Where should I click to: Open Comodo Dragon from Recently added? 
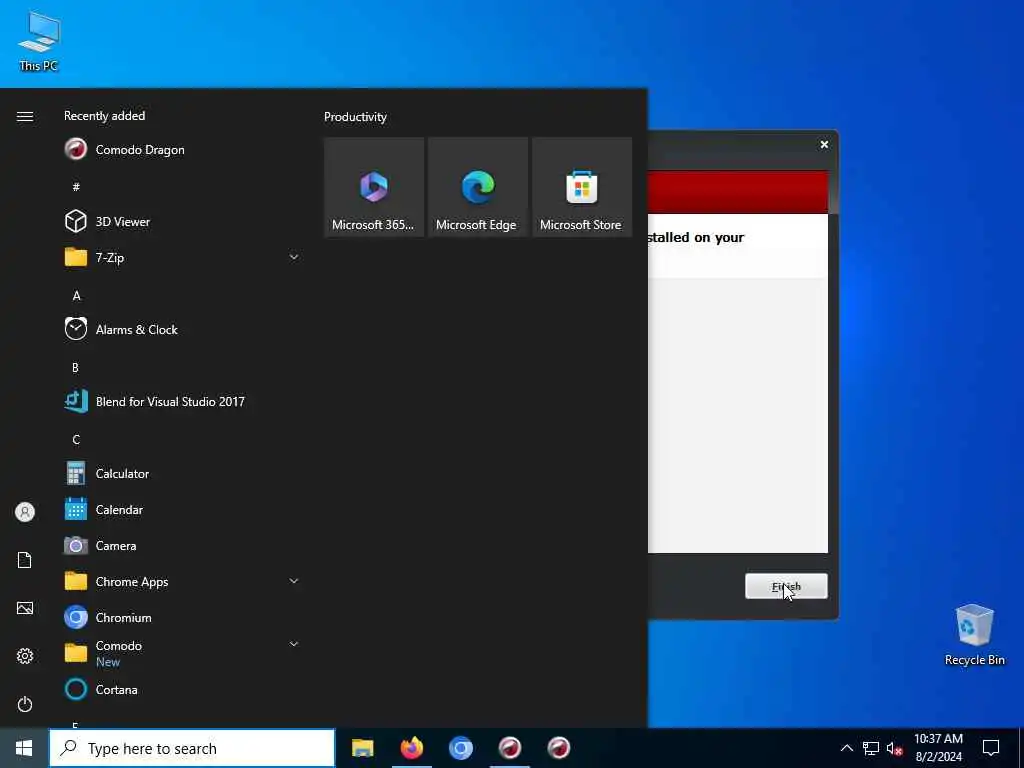[182, 150]
